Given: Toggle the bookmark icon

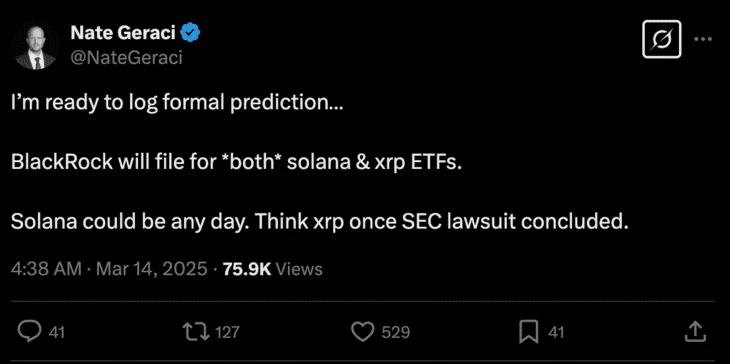Looking at the screenshot, I should [x=528, y=332].
